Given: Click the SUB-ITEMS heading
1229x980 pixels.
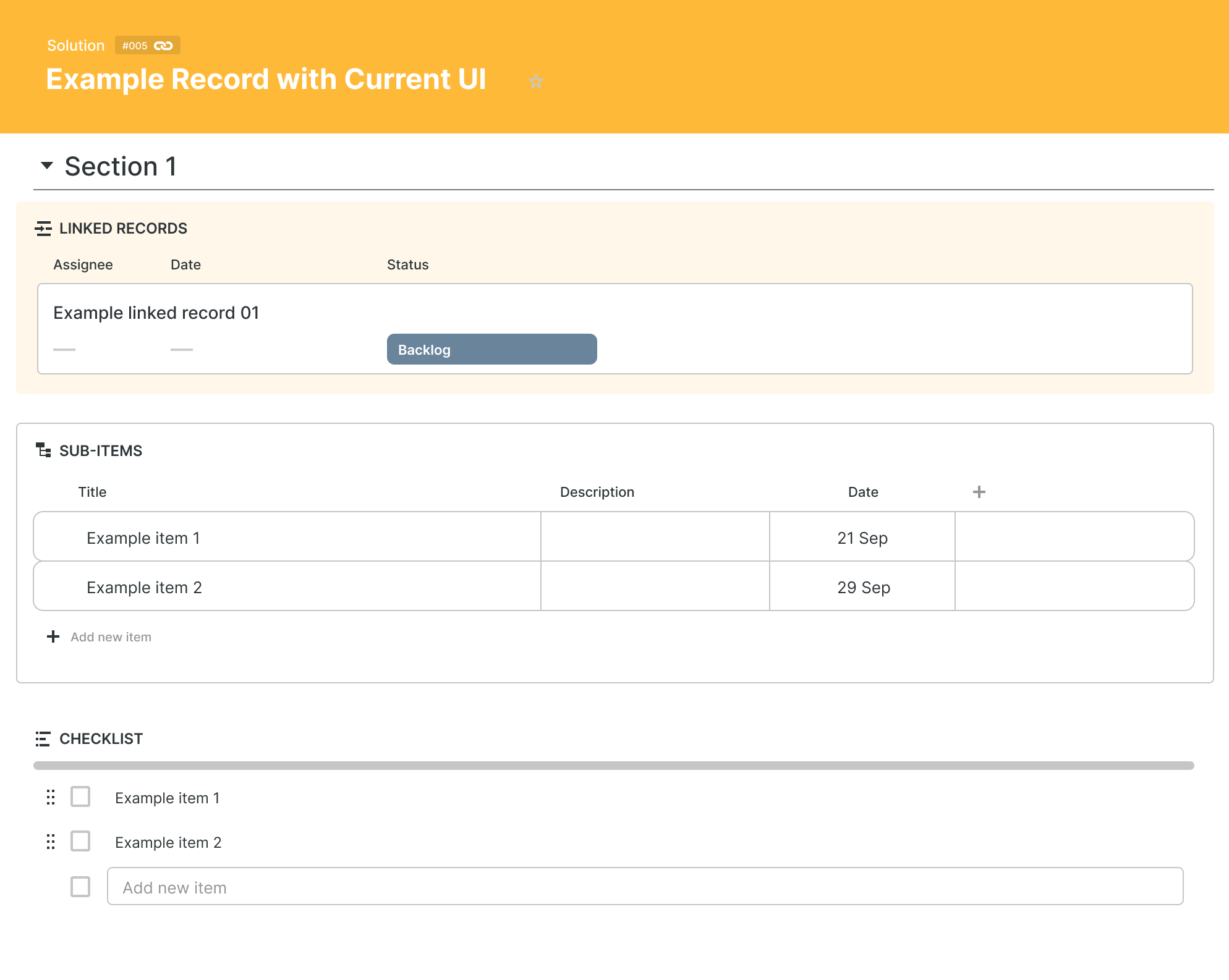Looking at the screenshot, I should point(101,451).
